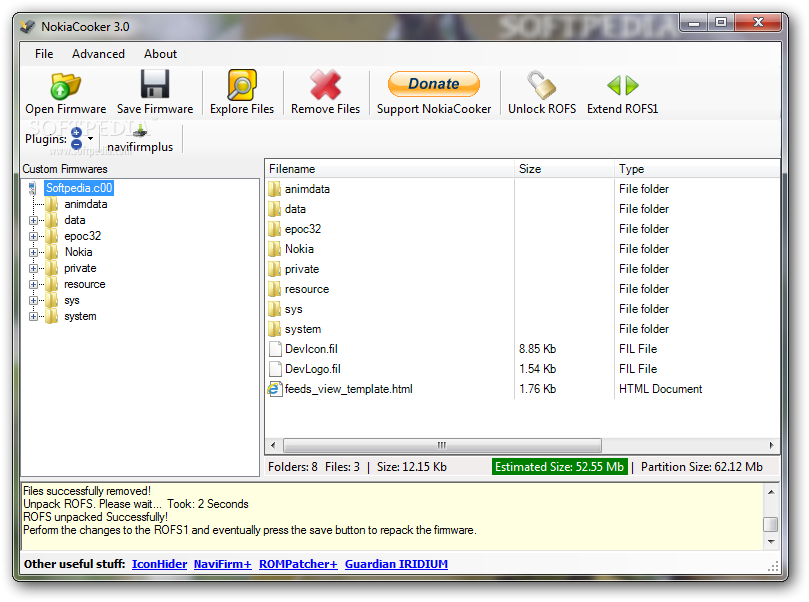The height and width of the screenshot is (602, 809).
Task: Click system folder icon in file list
Action: [274, 329]
